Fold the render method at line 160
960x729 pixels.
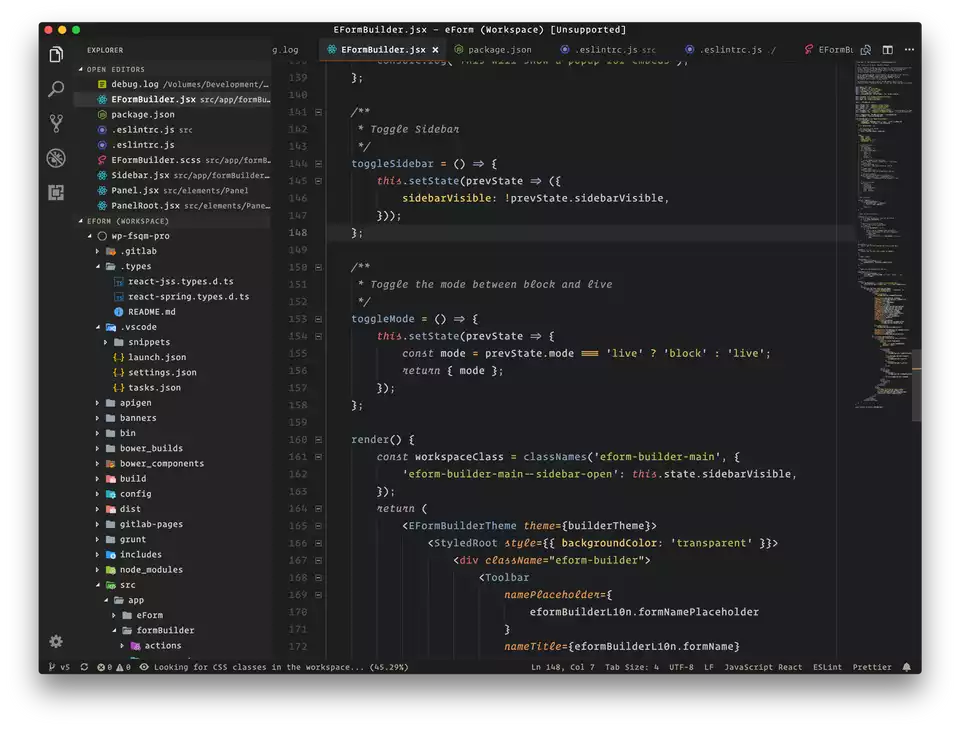coord(318,439)
